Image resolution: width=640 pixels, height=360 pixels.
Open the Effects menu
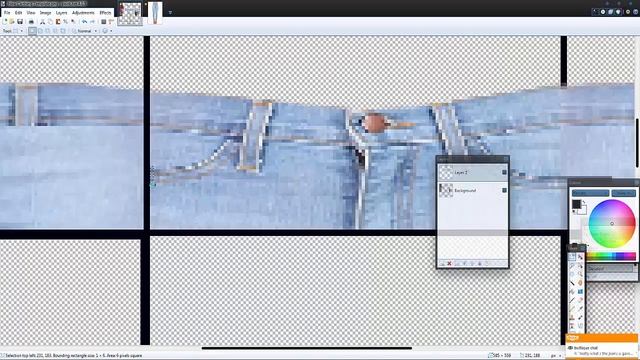pyautogui.click(x=105, y=13)
